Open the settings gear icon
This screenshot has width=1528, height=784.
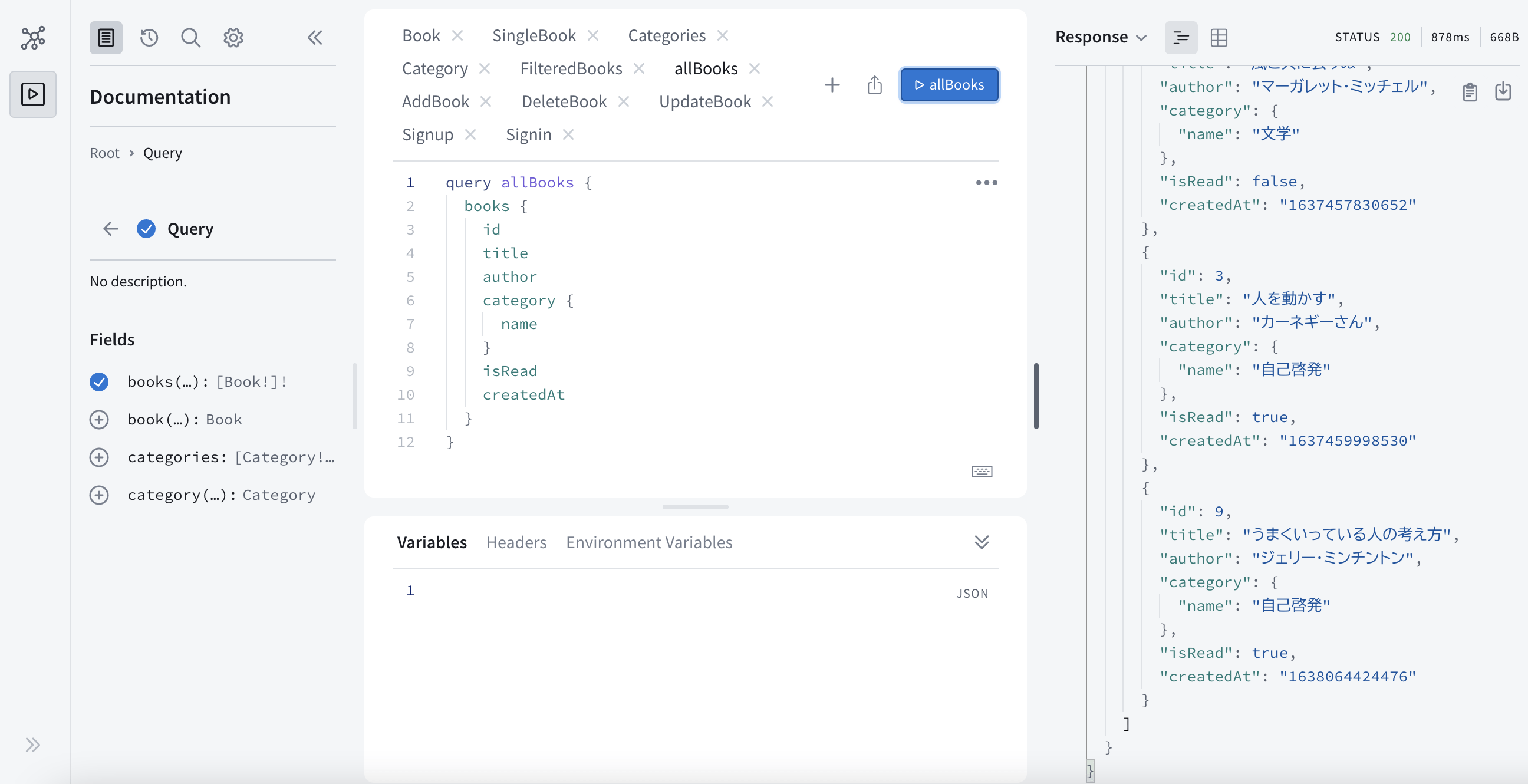coord(233,37)
